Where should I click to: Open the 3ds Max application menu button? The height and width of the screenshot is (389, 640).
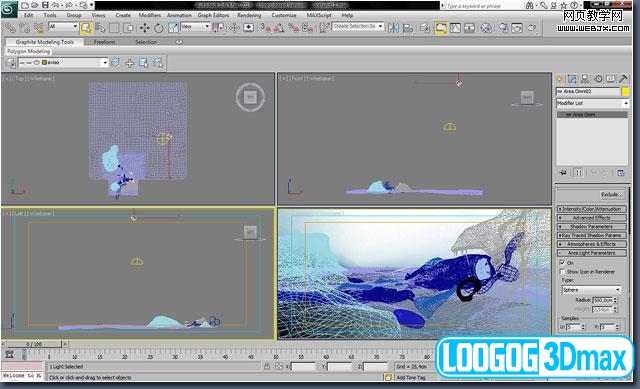[9, 9]
